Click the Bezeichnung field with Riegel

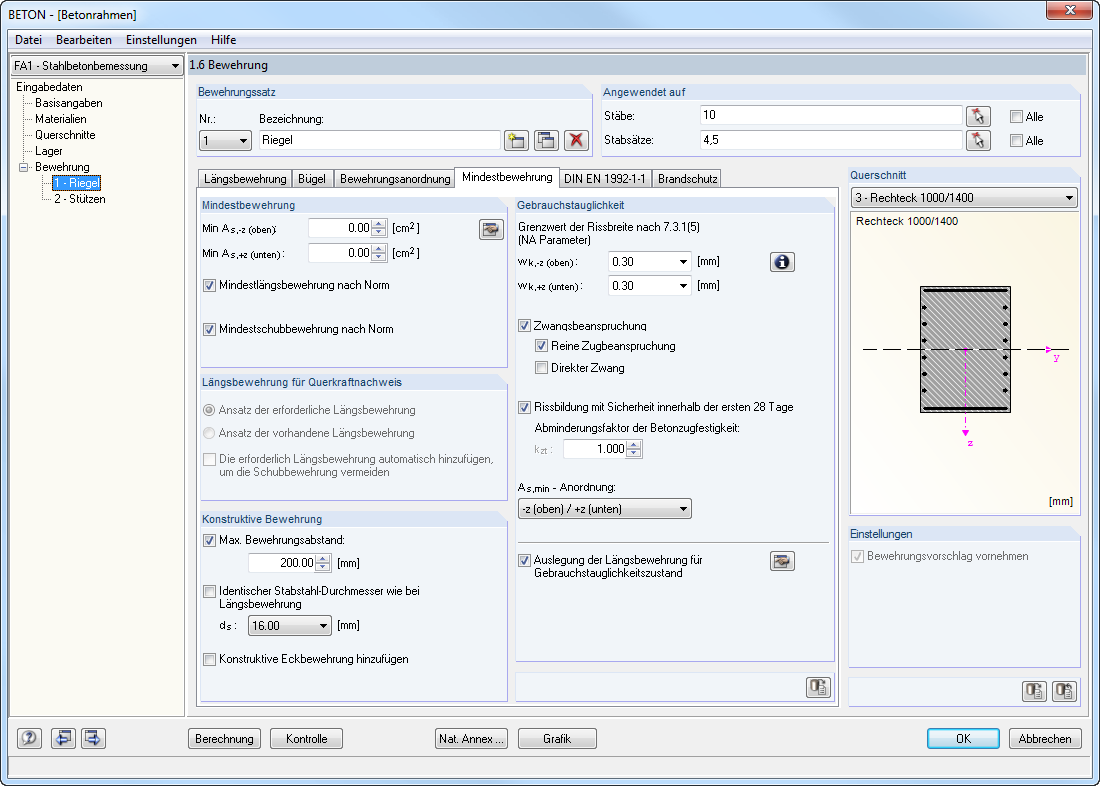[x=380, y=140]
